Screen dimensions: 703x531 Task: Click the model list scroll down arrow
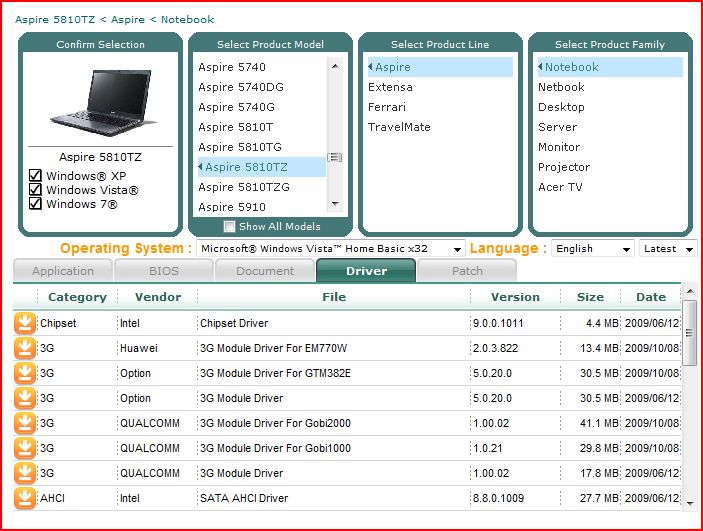click(x=335, y=204)
